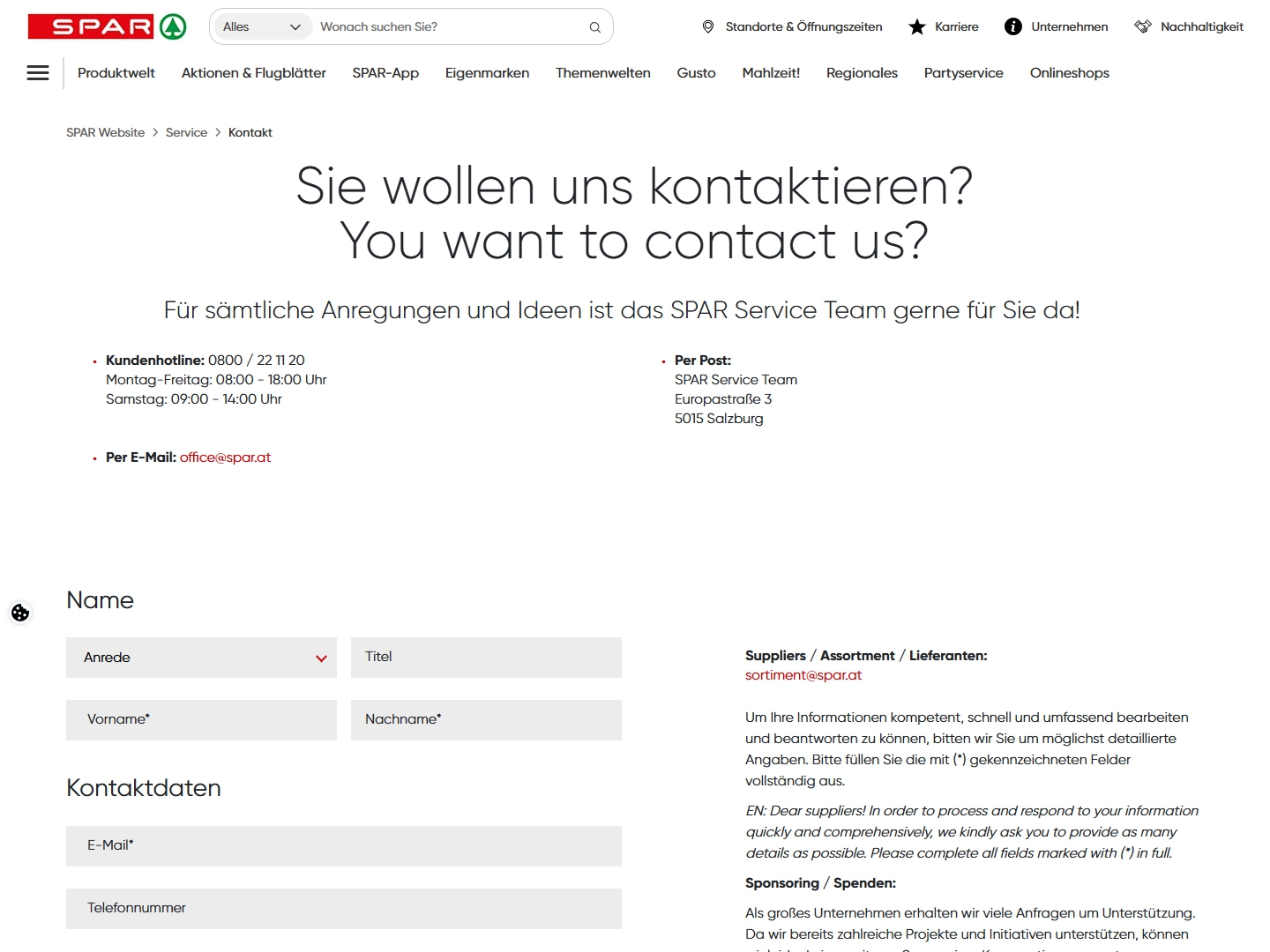Open Themenwelten menu item
Image resolution: width=1270 pixels, height=952 pixels.
pyautogui.click(x=603, y=73)
